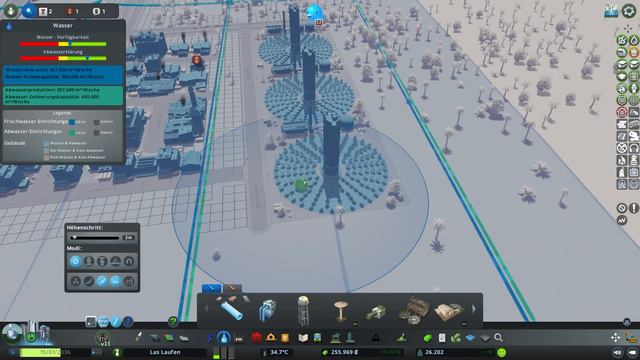Click the pipette picker tool
The height and width of the screenshot is (360, 640).
click(139, 337)
